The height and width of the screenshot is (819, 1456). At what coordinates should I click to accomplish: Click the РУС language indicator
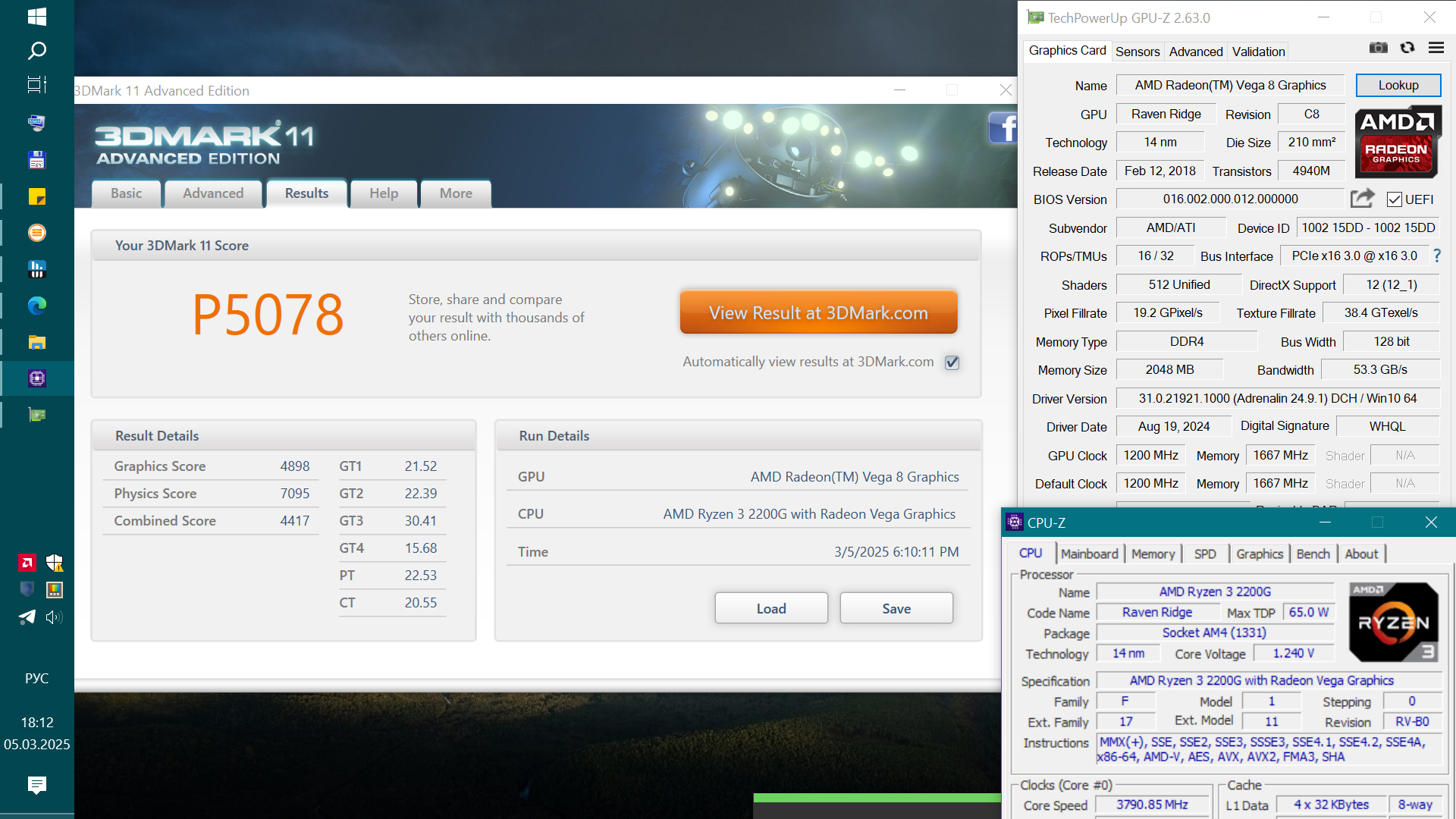tap(36, 678)
